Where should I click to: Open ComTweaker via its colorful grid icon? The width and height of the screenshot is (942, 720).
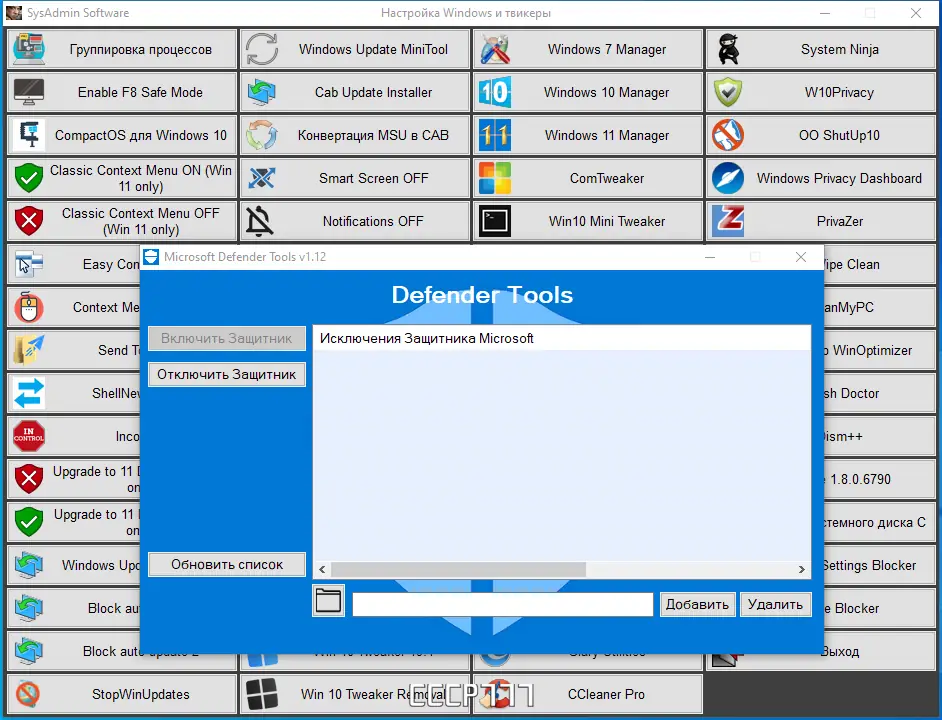point(493,178)
